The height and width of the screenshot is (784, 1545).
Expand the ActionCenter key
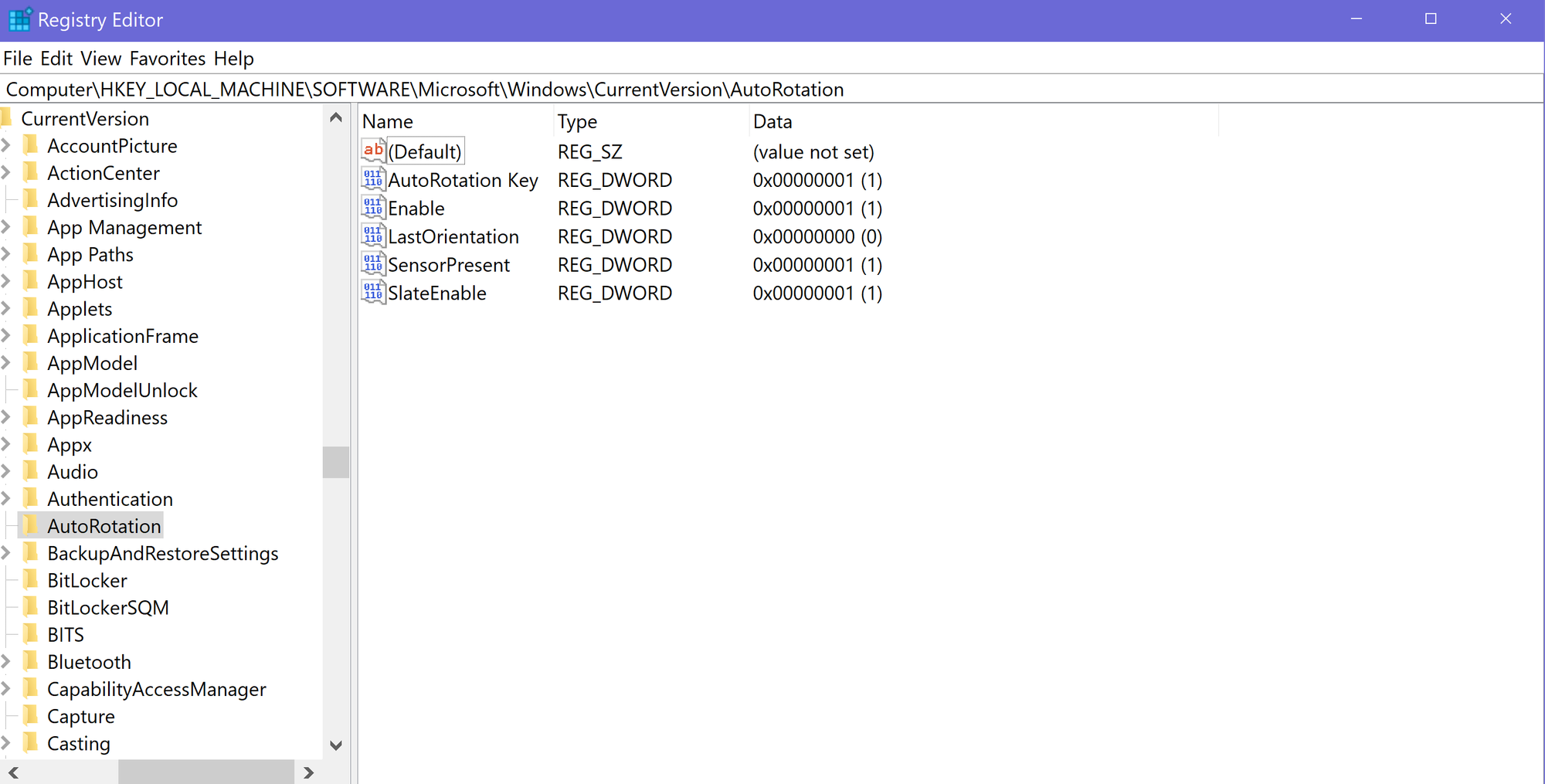[x=6, y=172]
